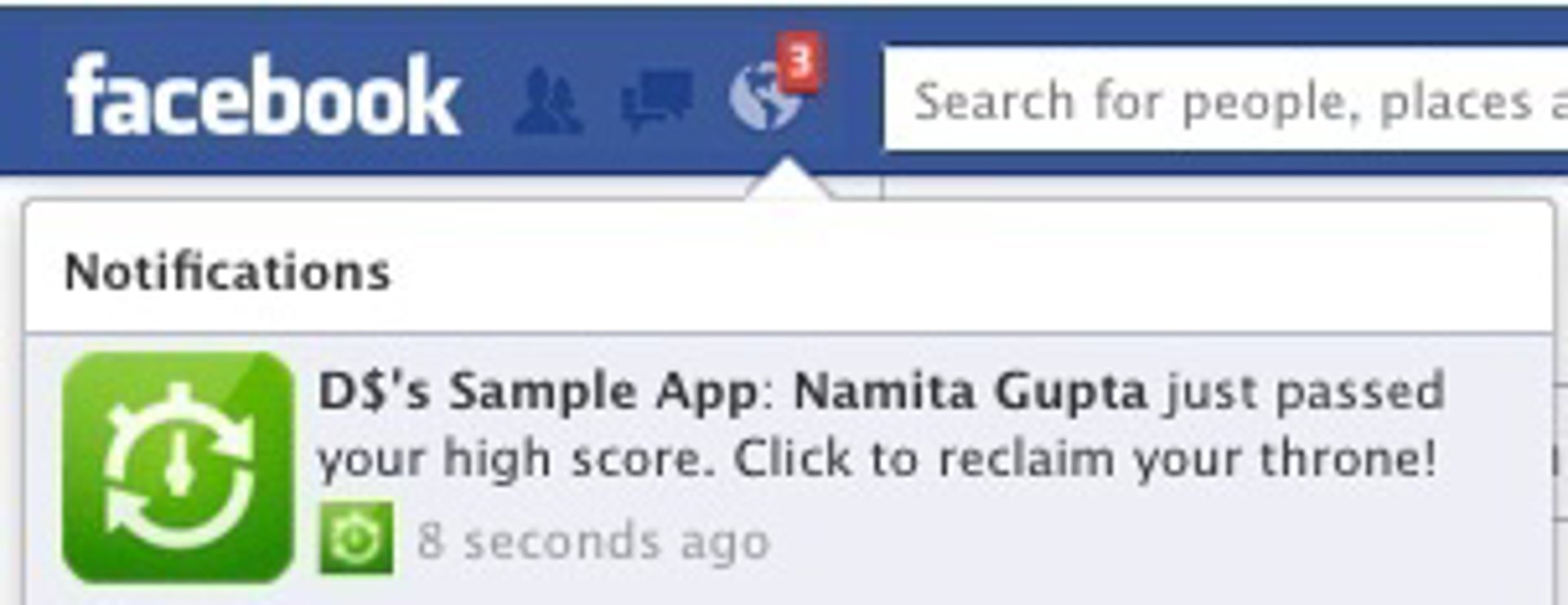
Task: Open the D$'s Sample App link
Action: tap(539, 391)
